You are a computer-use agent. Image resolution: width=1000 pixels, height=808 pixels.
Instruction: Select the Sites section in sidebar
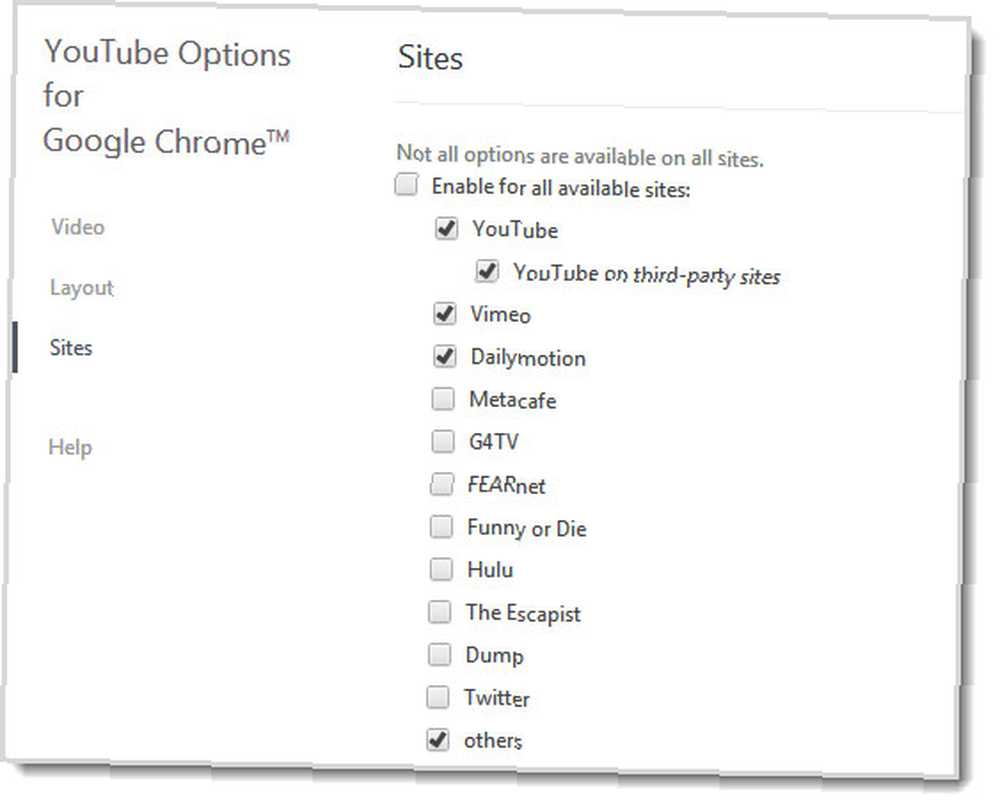coord(71,348)
